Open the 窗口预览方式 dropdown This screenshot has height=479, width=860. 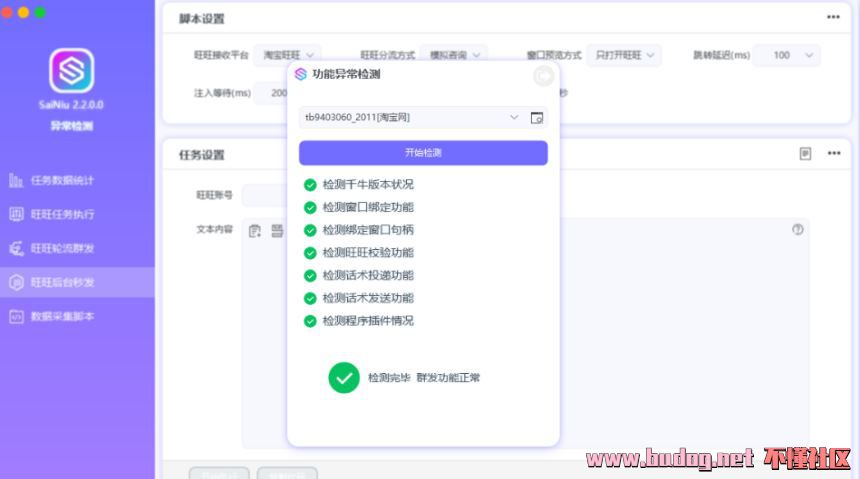coord(622,55)
